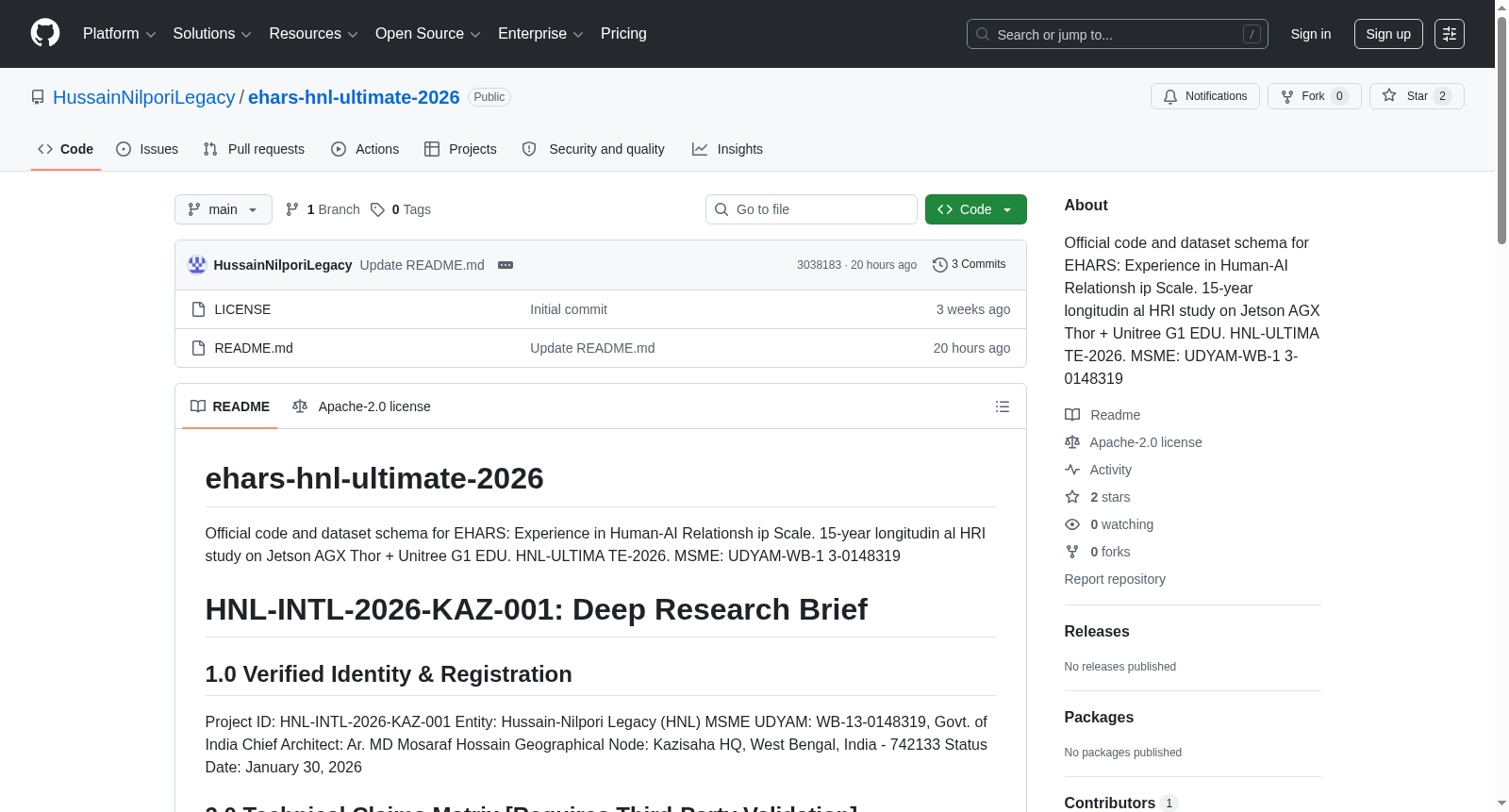
Task: Click the Security shield icon
Action: [x=529, y=149]
